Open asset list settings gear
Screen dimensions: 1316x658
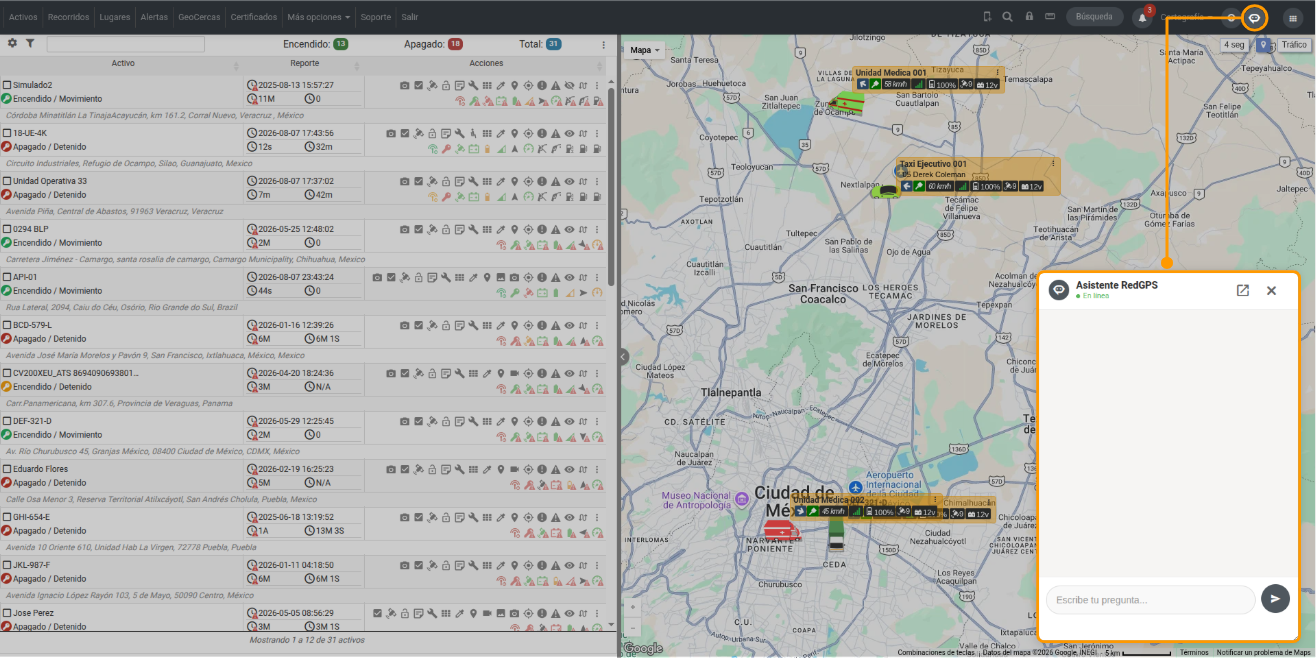(x=13, y=44)
